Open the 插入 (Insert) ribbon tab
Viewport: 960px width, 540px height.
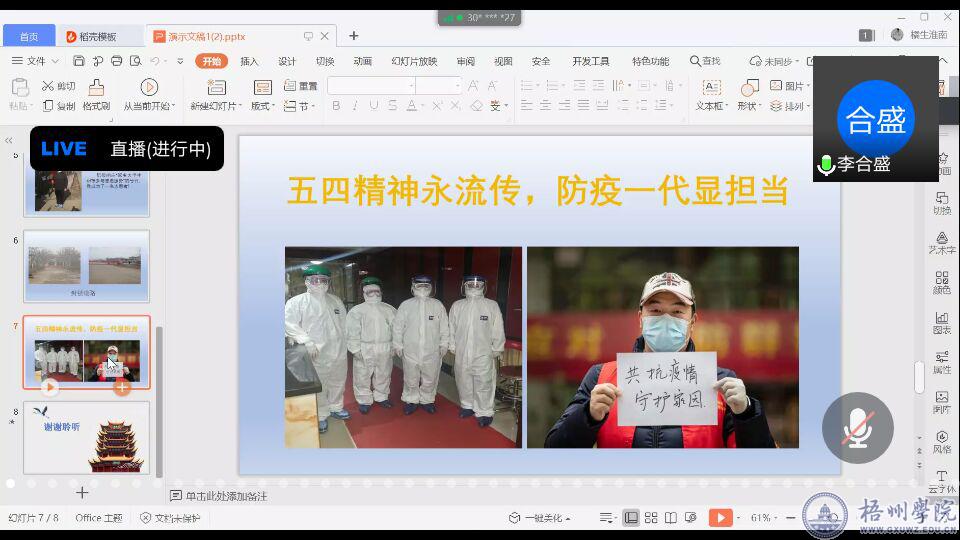click(x=249, y=61)
